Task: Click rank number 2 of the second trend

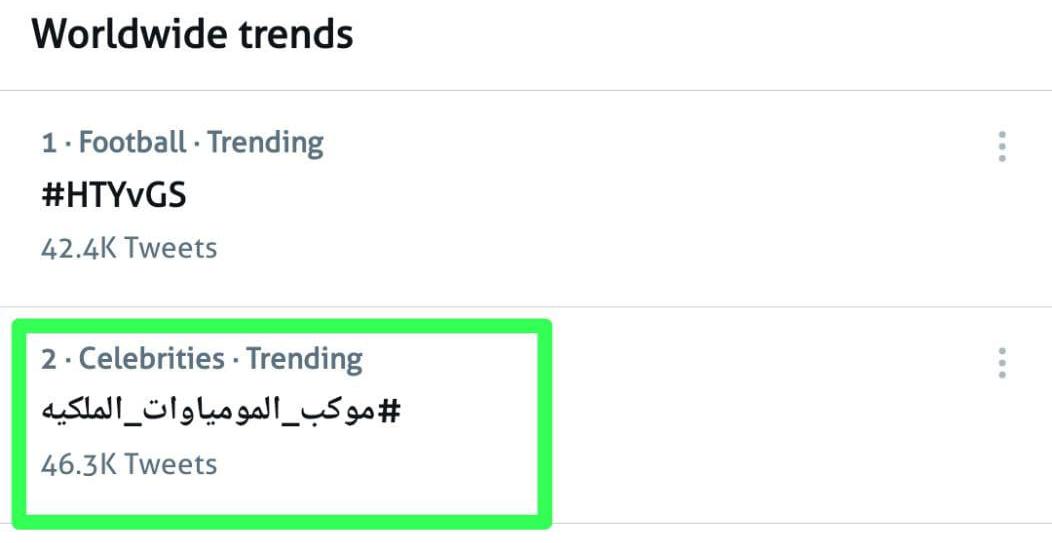Action: tap(49, 359)
